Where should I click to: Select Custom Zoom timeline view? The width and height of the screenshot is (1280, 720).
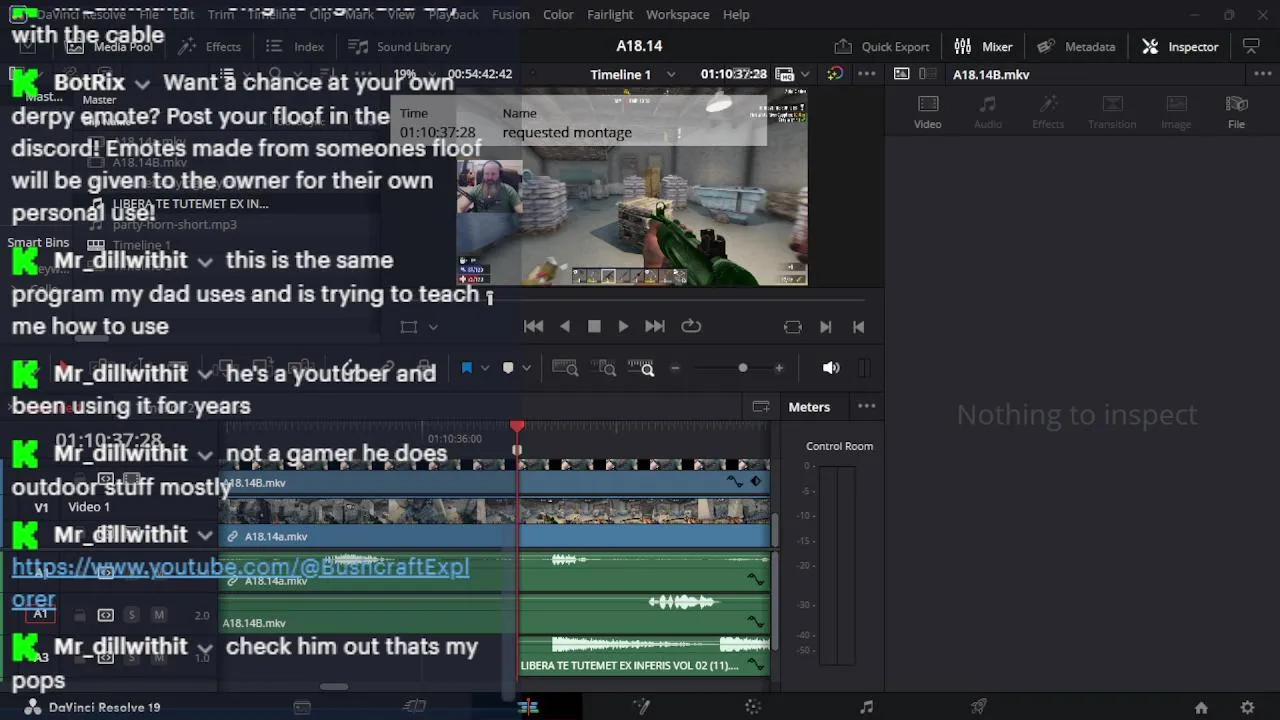click(x=641, y=368)
